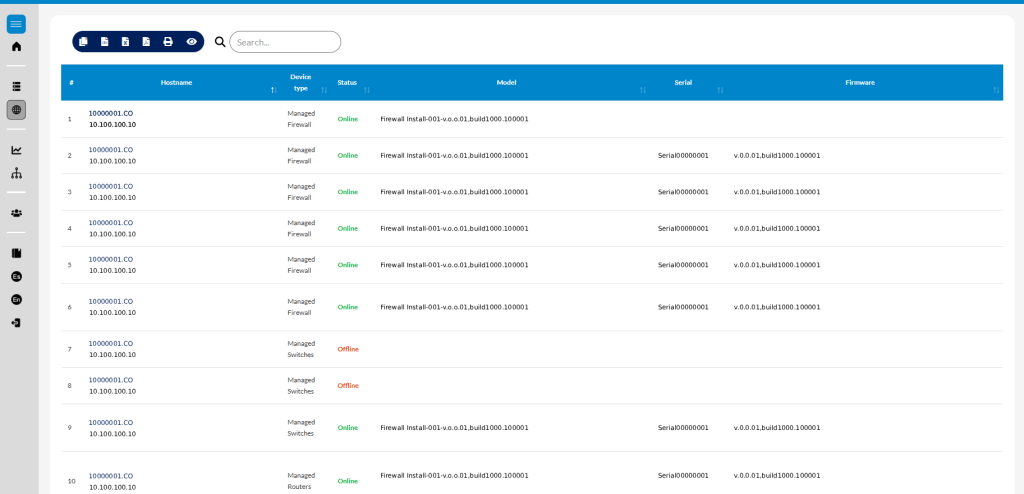Open the users group icon in sidebar
The height and width of the screenshot is (494, 1024).
pos(16,213)
